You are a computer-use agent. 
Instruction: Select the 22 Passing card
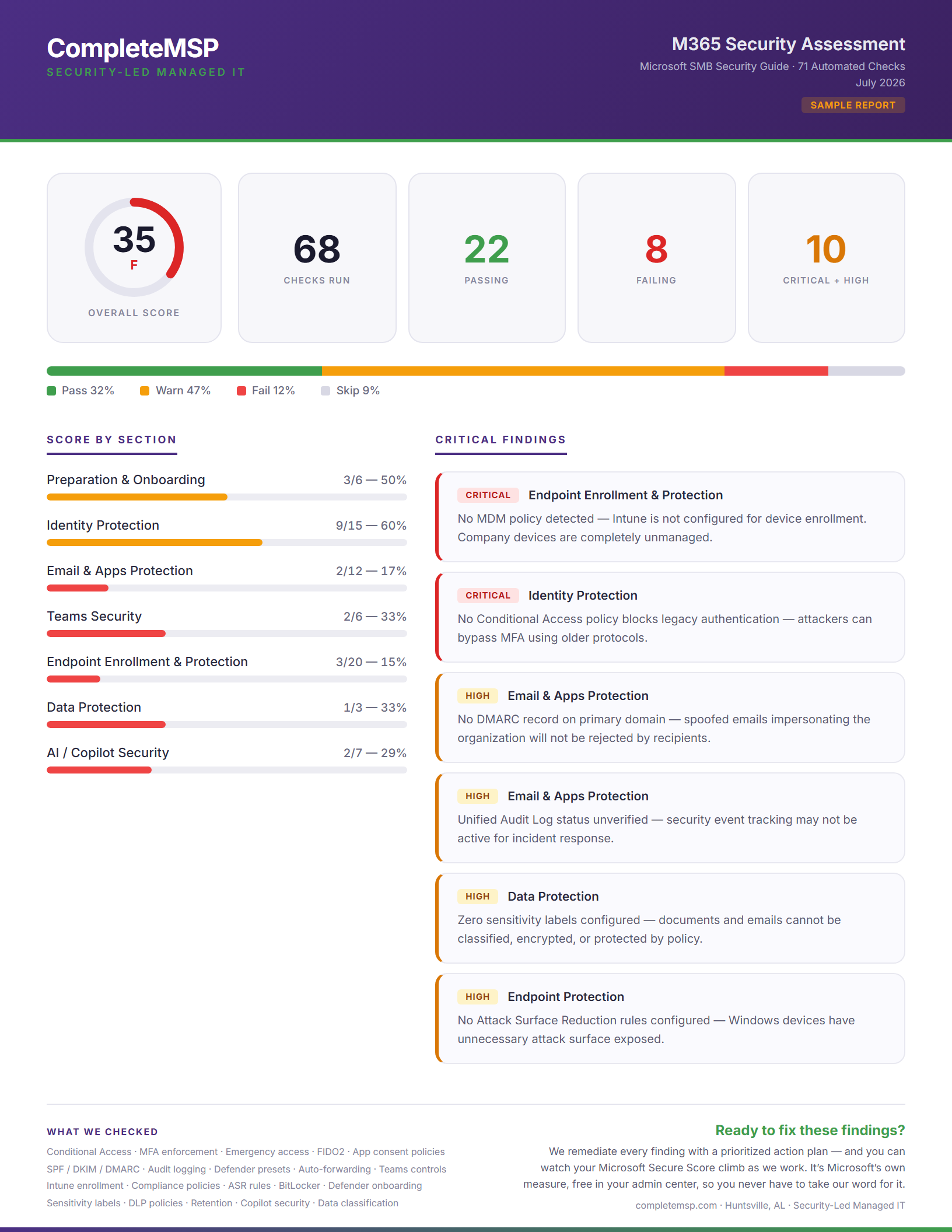[x=487, y=258]
